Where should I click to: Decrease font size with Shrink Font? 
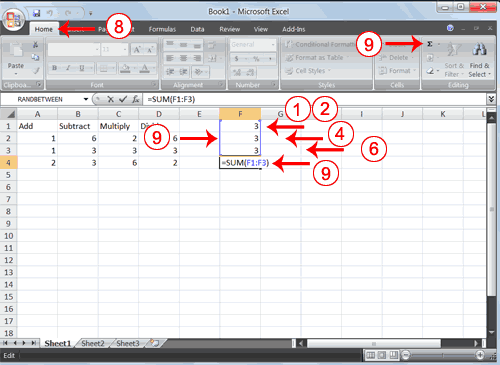click(150, 50)
